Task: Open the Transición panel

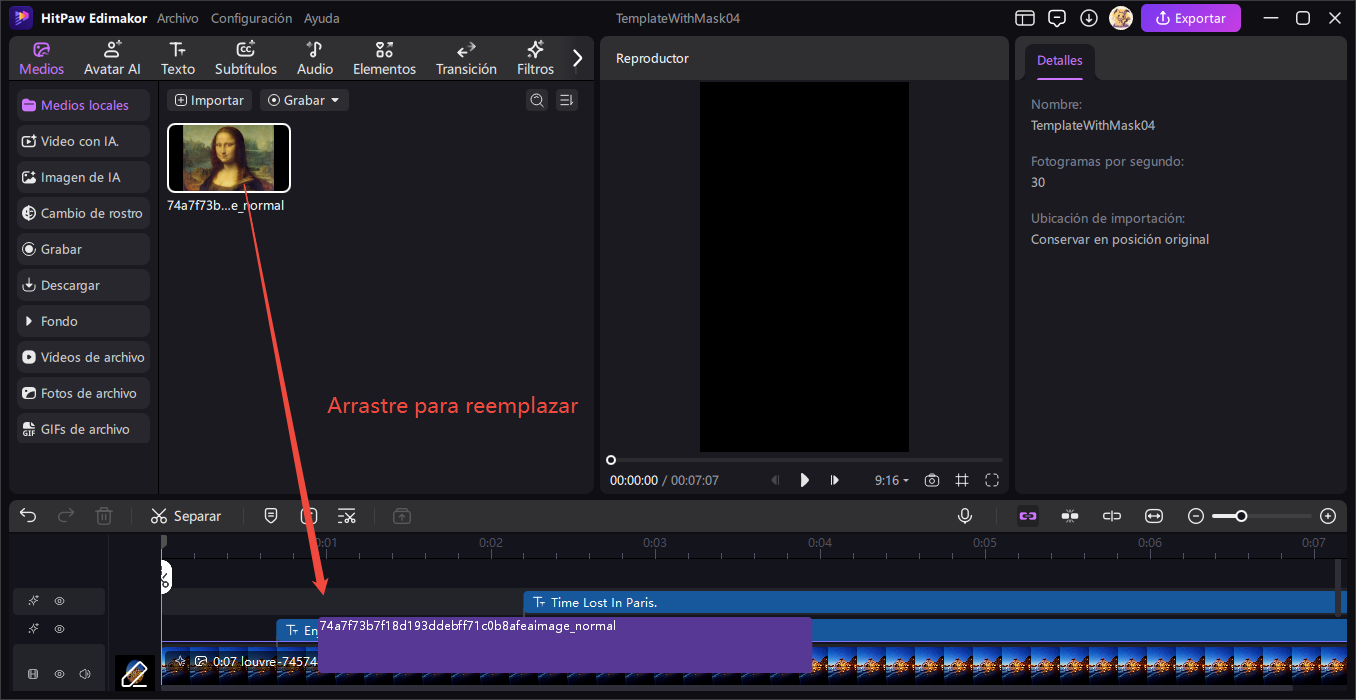Action: [x=466, y=57]
